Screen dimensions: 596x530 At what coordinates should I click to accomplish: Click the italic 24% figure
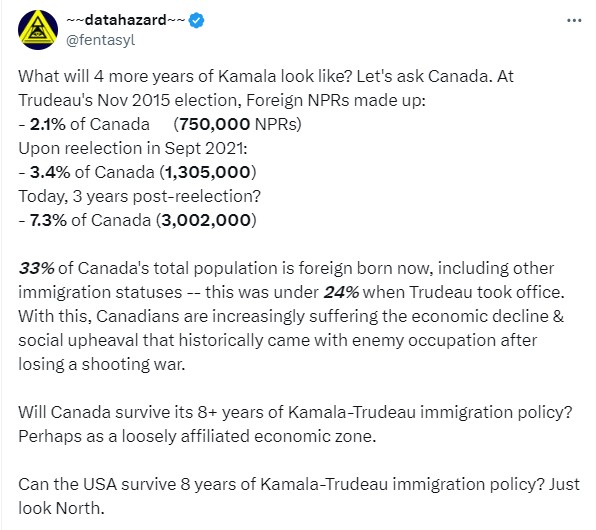(341, 292)
